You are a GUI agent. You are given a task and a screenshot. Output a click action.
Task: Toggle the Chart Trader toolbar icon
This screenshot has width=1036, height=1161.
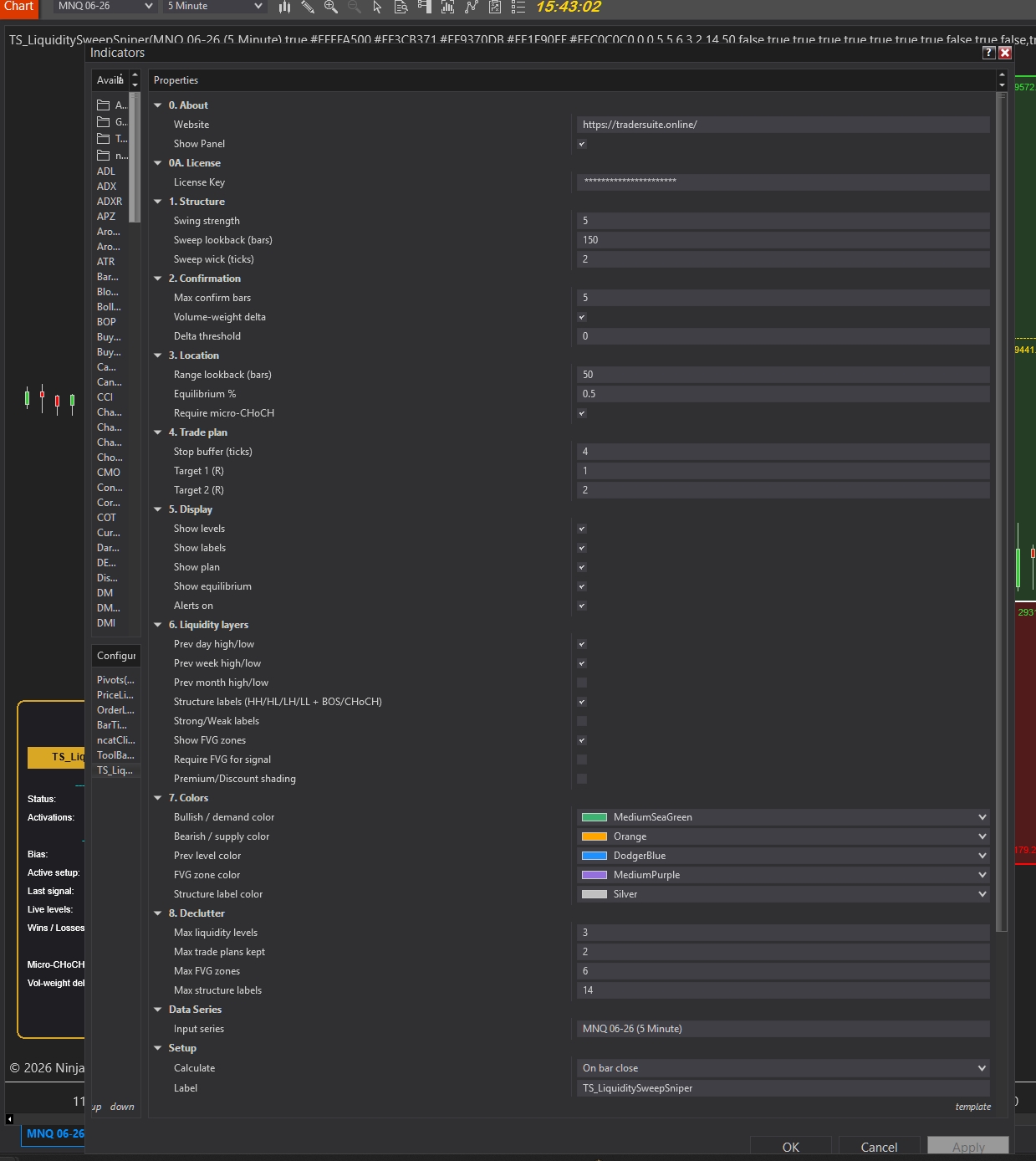point(425,7)
